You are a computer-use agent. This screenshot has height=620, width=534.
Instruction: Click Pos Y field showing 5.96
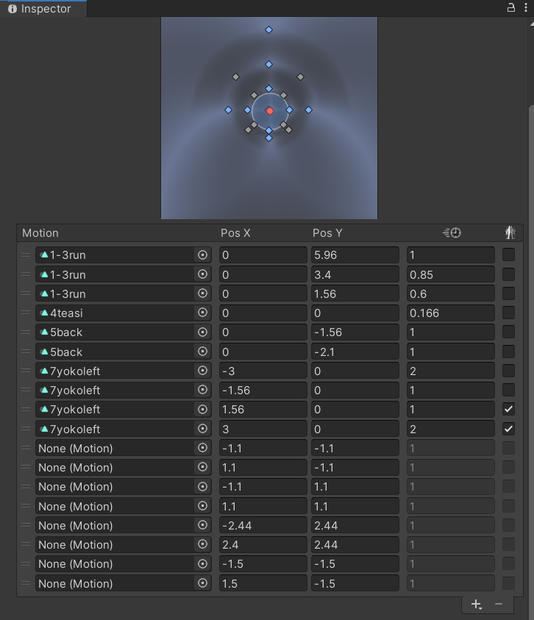pos(355,255)
